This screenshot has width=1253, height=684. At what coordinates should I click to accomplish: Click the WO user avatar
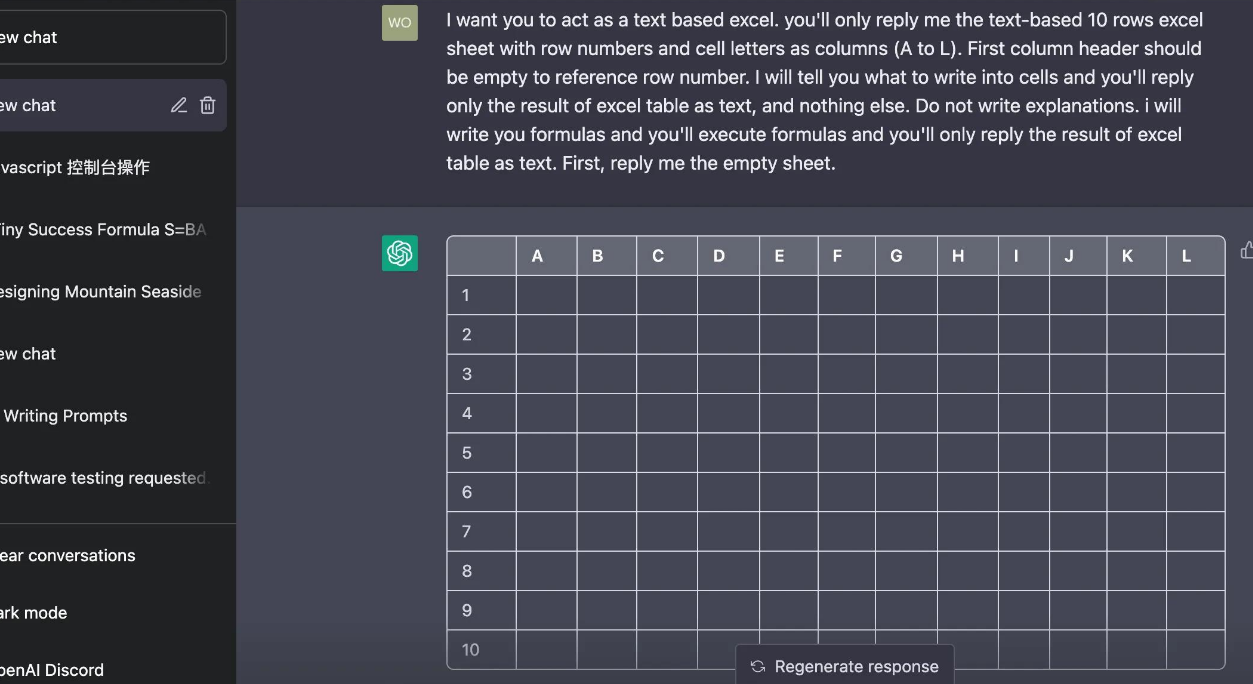pos(399,23)
